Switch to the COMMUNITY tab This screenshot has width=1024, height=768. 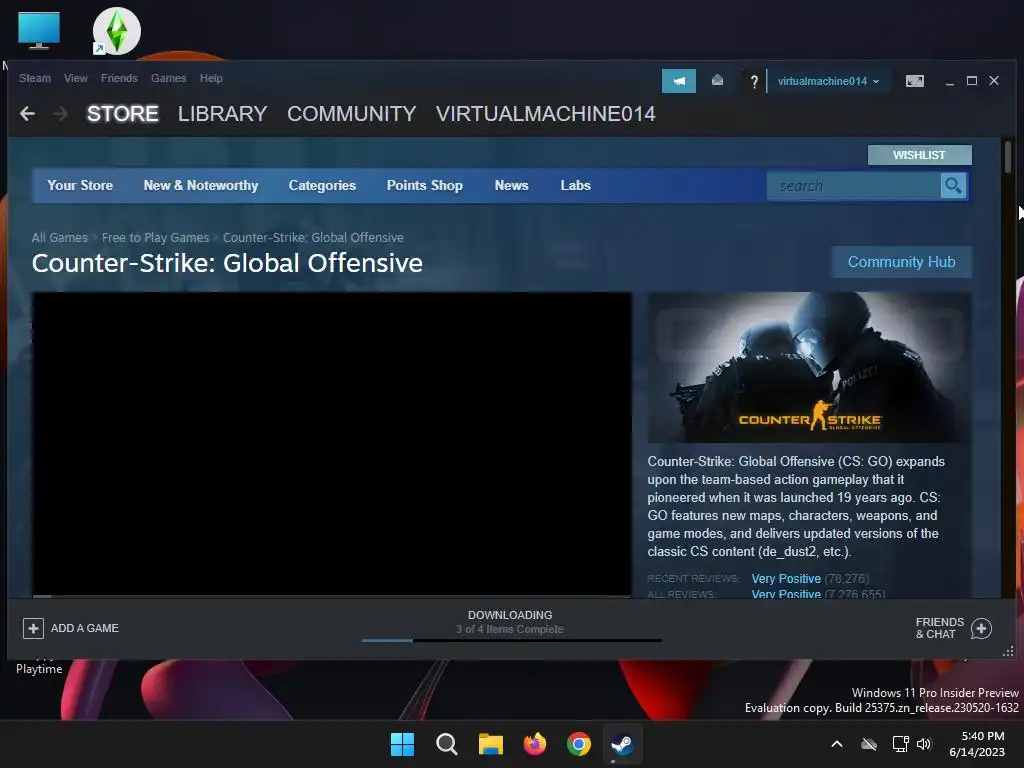[351, 114]
